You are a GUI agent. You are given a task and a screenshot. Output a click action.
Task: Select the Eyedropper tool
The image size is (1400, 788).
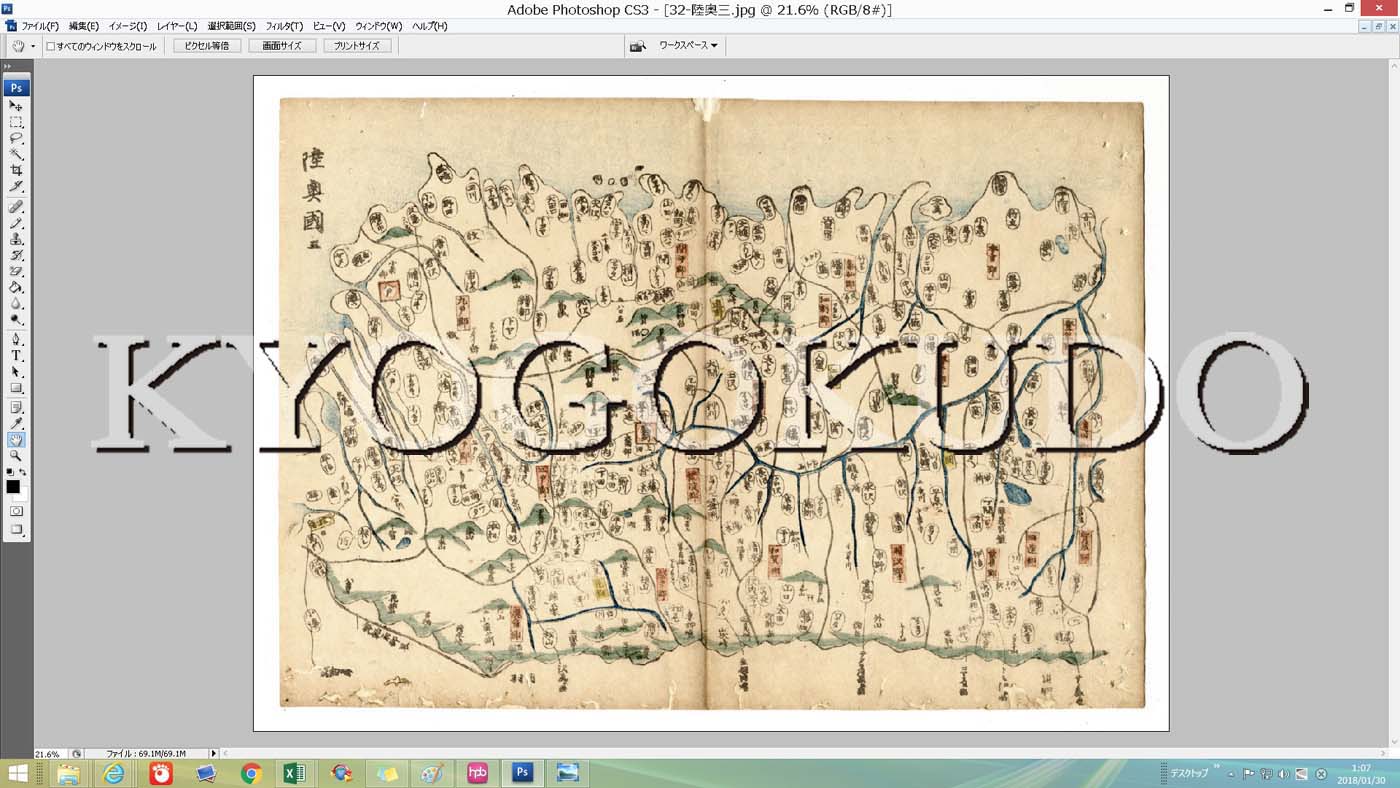coord(16,423)
